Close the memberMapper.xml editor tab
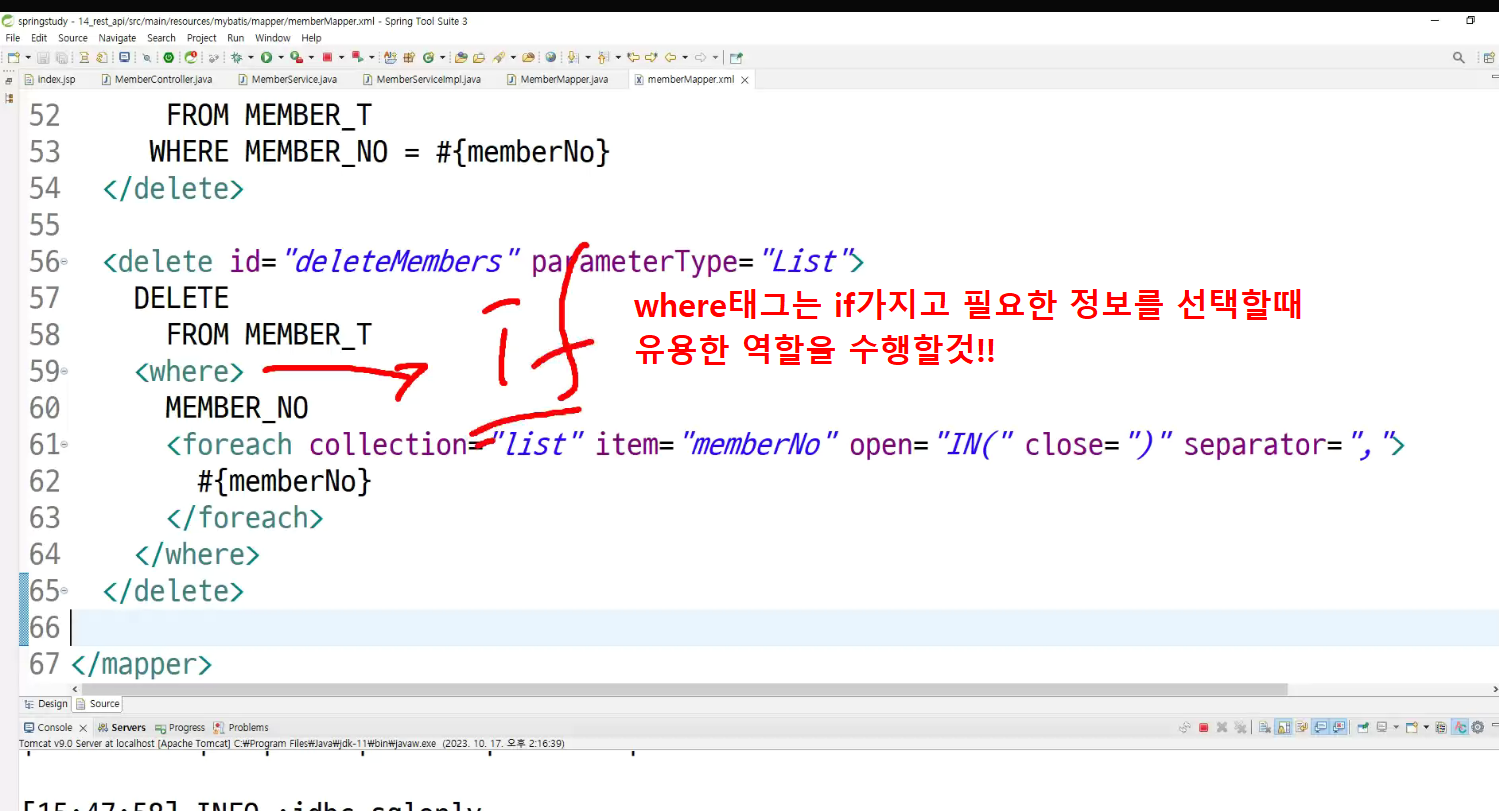Screen dimensions: 1499x811 (745, 80)
